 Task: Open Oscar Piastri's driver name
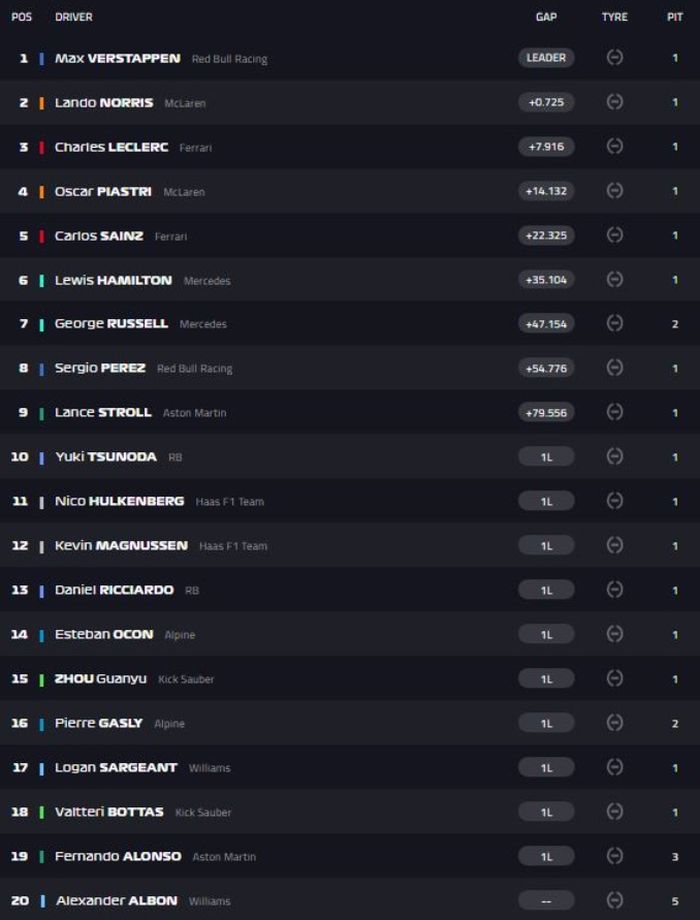pyautogui.click(x=103, y=191)
